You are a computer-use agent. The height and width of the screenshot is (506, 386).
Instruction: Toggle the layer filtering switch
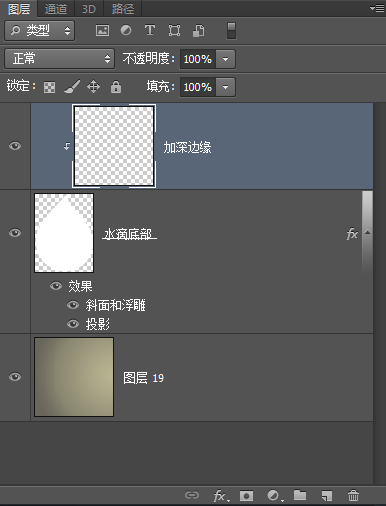click(231, 31)
